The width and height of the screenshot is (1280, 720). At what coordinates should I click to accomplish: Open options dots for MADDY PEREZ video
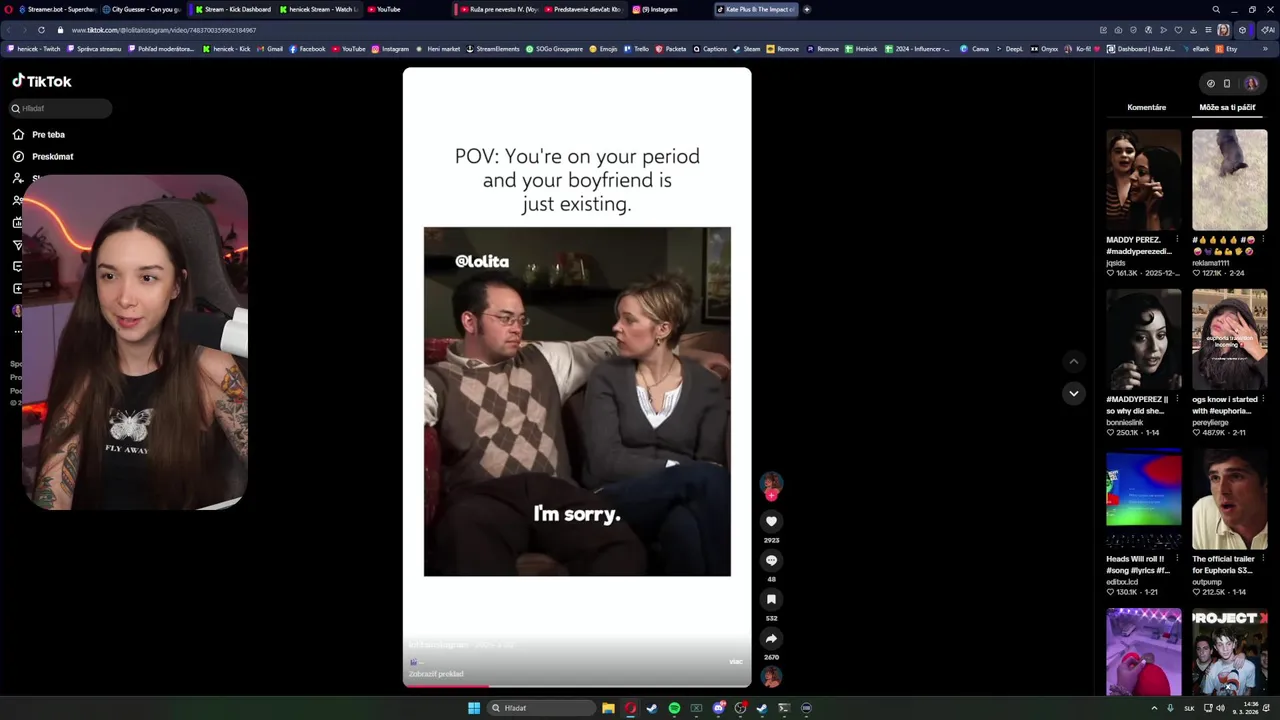tap(1177, 240)
